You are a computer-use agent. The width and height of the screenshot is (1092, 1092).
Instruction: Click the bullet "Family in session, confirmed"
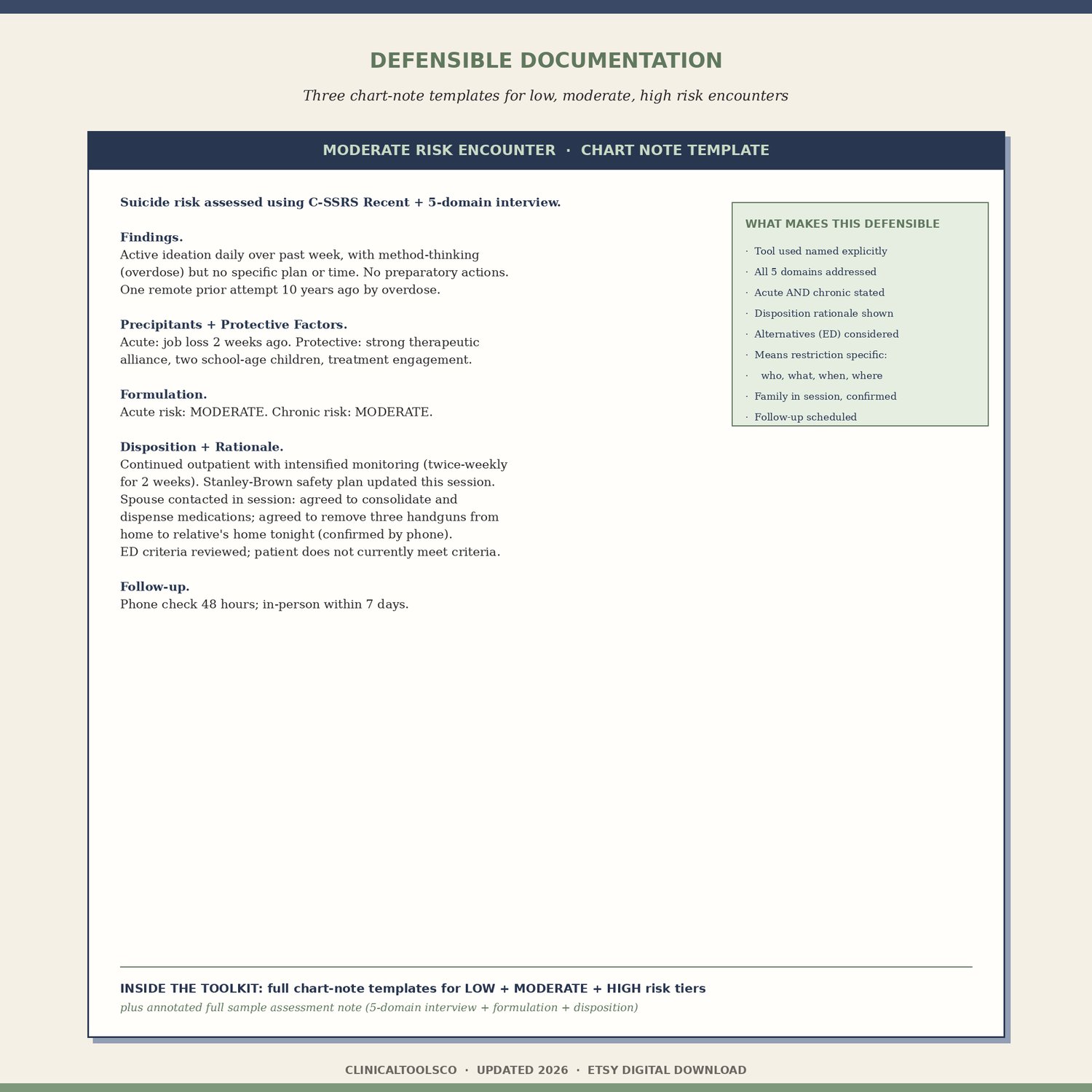point(821,397)
